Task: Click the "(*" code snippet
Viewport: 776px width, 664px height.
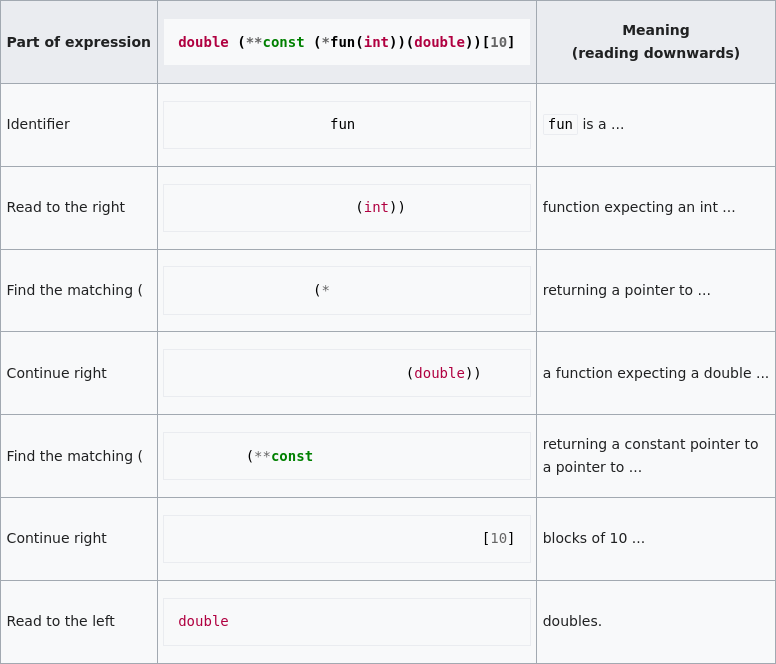Action: coord(321,290)
